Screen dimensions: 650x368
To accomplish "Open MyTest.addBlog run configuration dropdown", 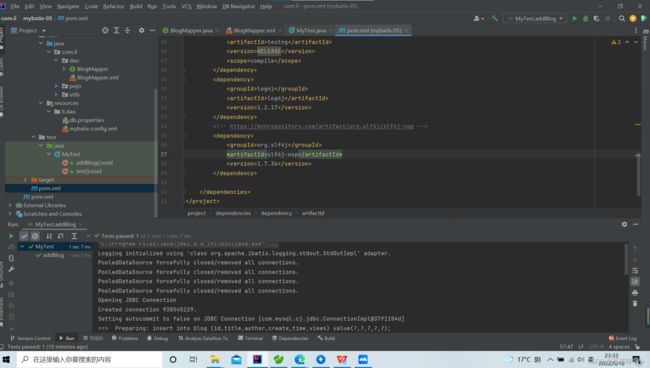I will coord(534,19).
